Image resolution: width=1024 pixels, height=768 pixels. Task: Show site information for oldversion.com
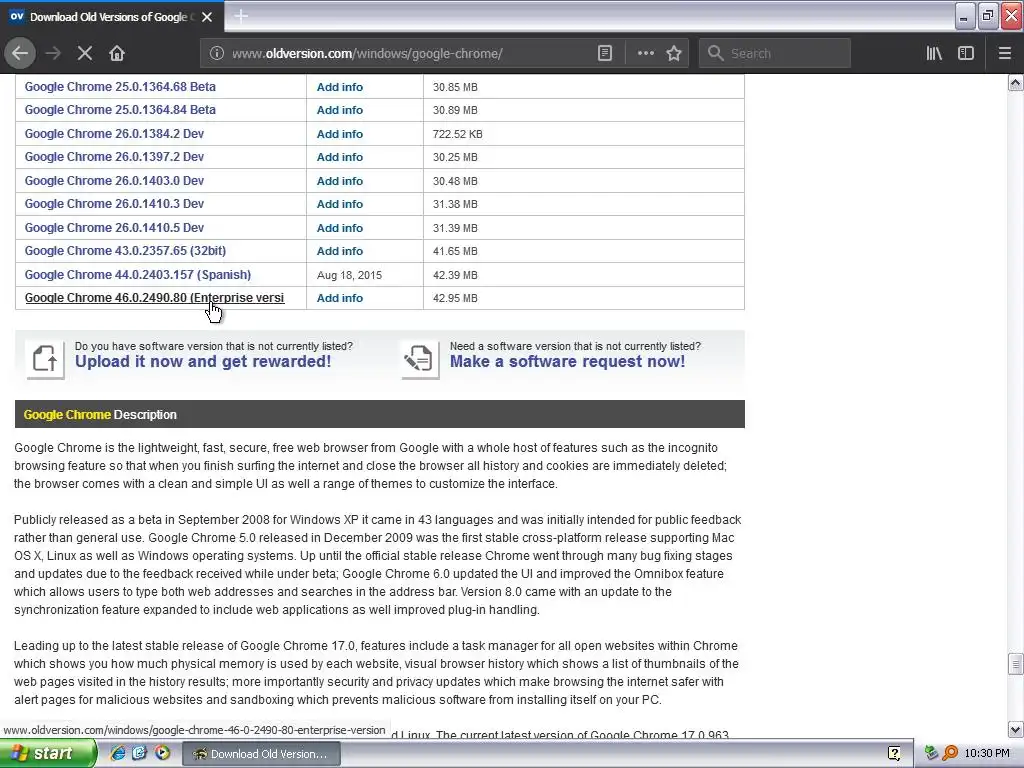[216, 54]
